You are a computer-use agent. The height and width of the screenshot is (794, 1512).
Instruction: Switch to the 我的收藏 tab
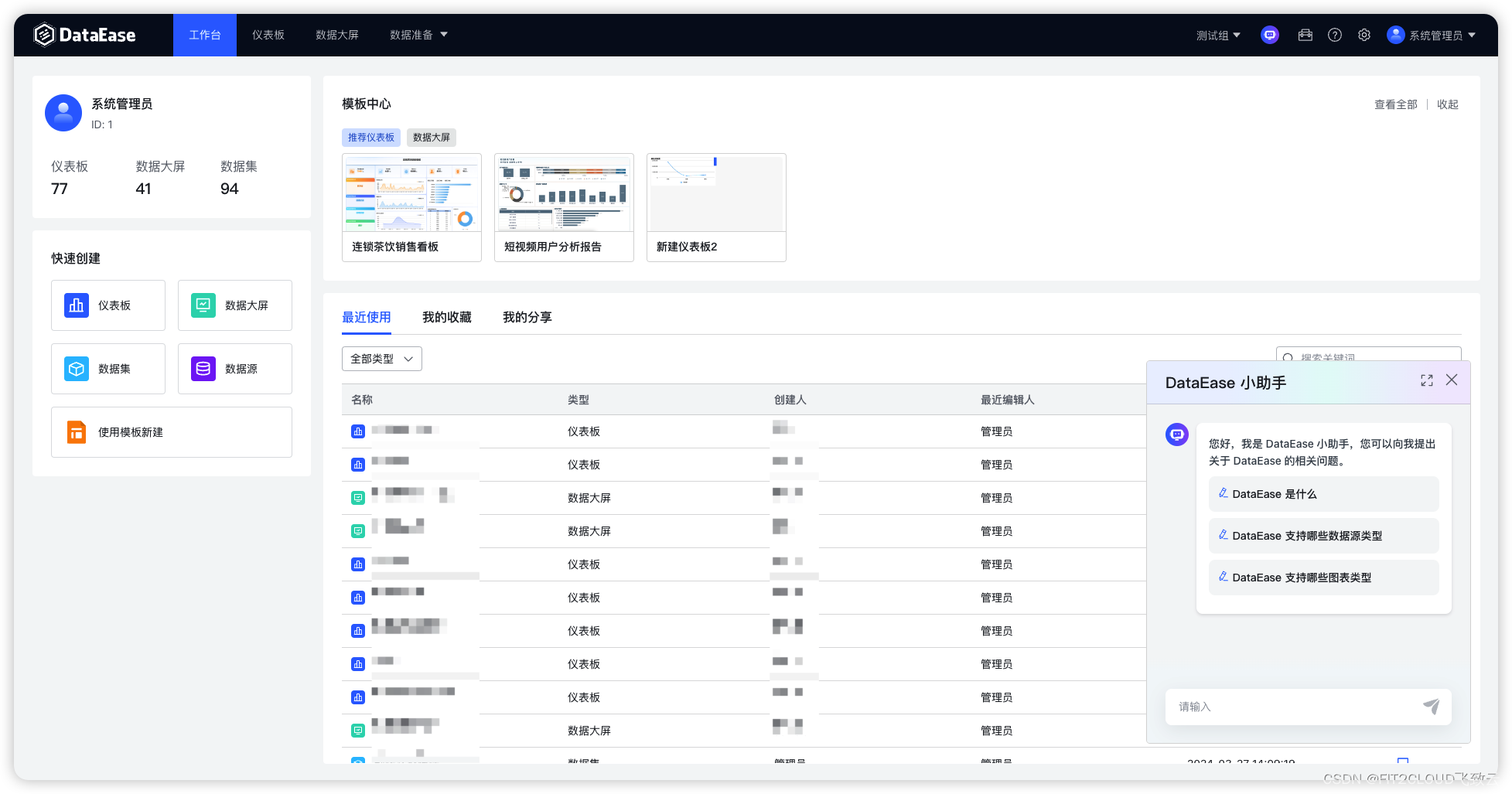click(x=447, y=317)
